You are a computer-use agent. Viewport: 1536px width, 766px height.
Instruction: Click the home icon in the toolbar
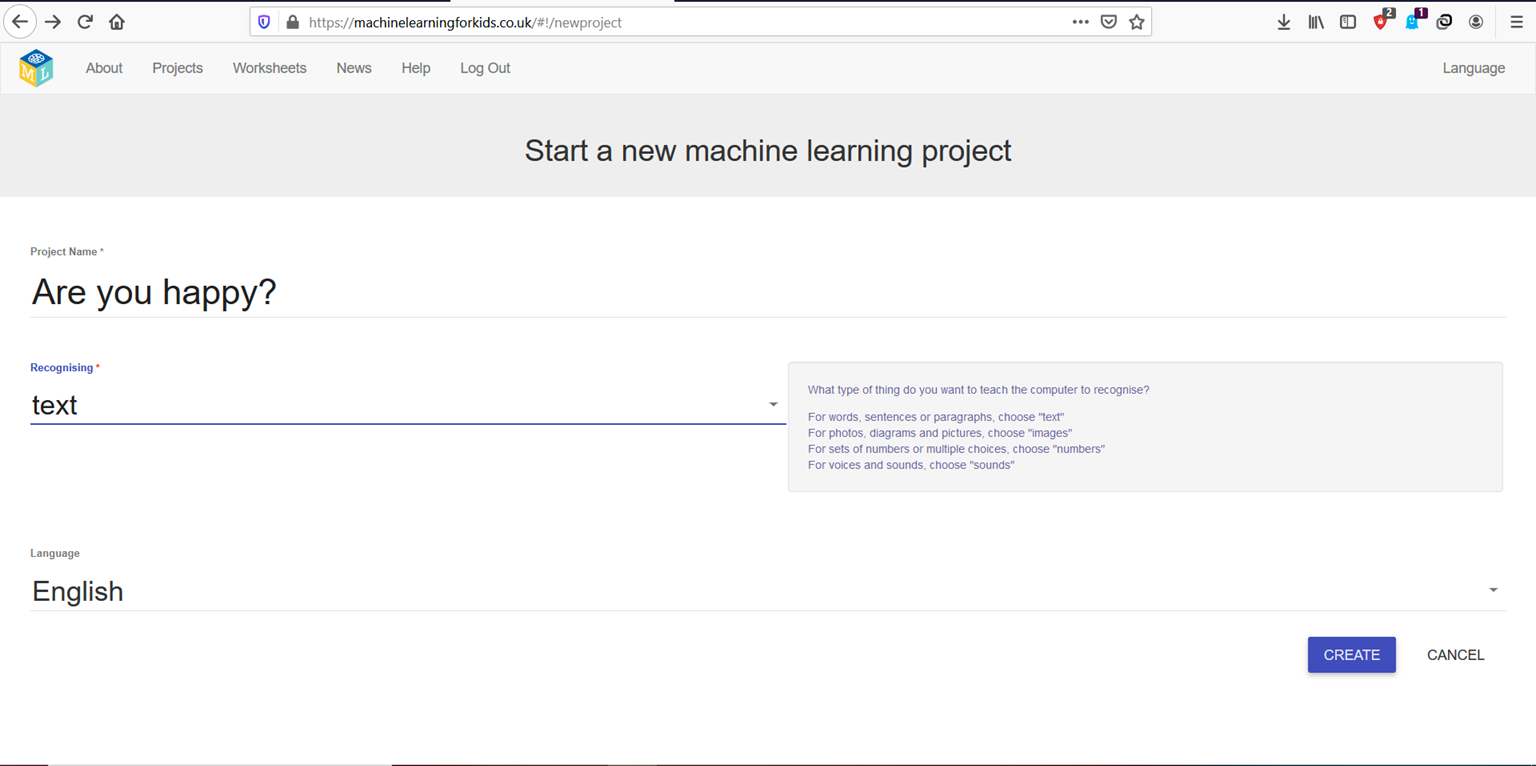[x=116, y=20]
